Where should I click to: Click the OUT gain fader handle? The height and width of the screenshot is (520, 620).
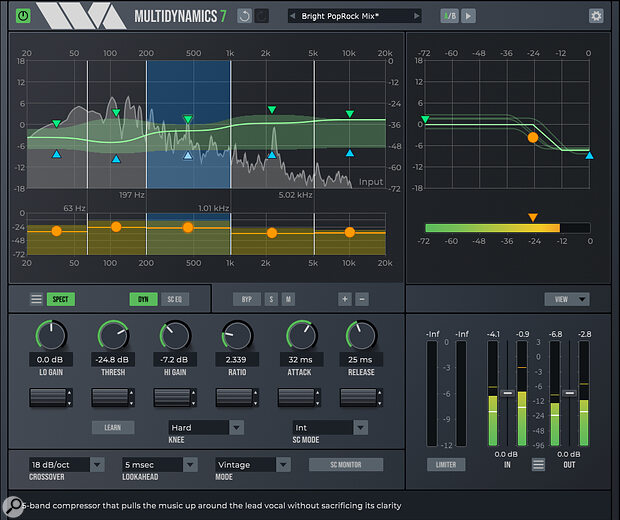coord(569,393)
